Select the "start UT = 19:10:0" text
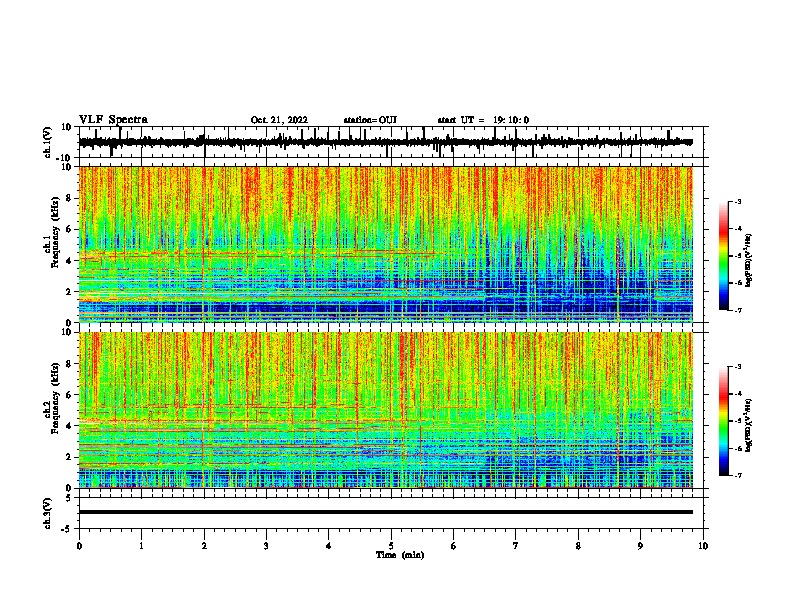Viewport: 792px width, 612px height. 483,120
